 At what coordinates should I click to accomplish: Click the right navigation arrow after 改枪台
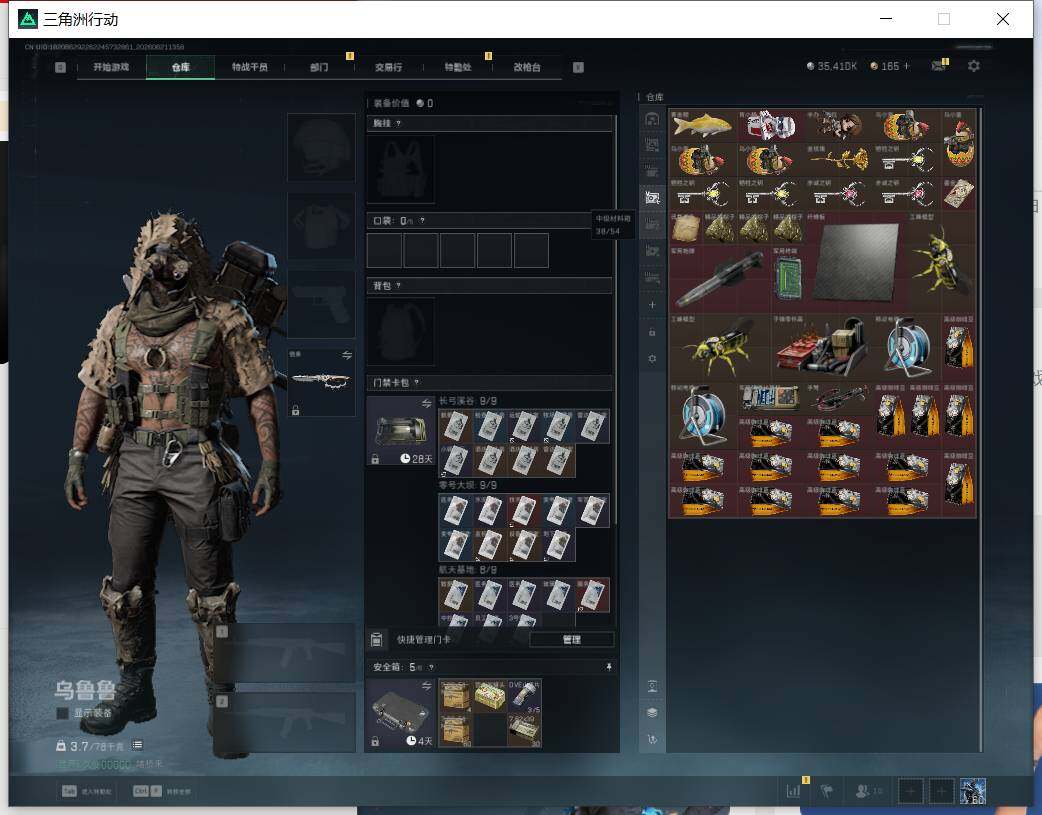click(578, 67)
